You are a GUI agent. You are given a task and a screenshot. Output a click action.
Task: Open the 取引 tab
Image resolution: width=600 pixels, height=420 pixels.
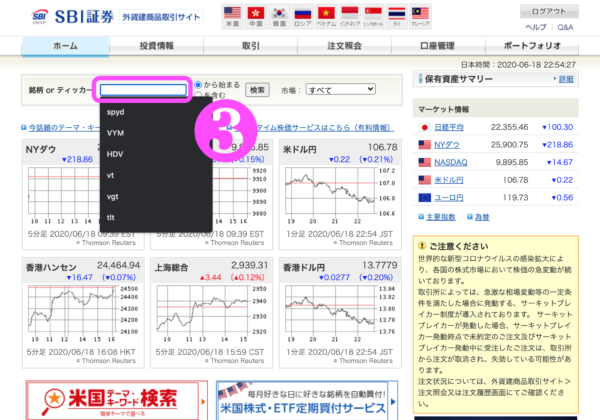click(251, 46)
